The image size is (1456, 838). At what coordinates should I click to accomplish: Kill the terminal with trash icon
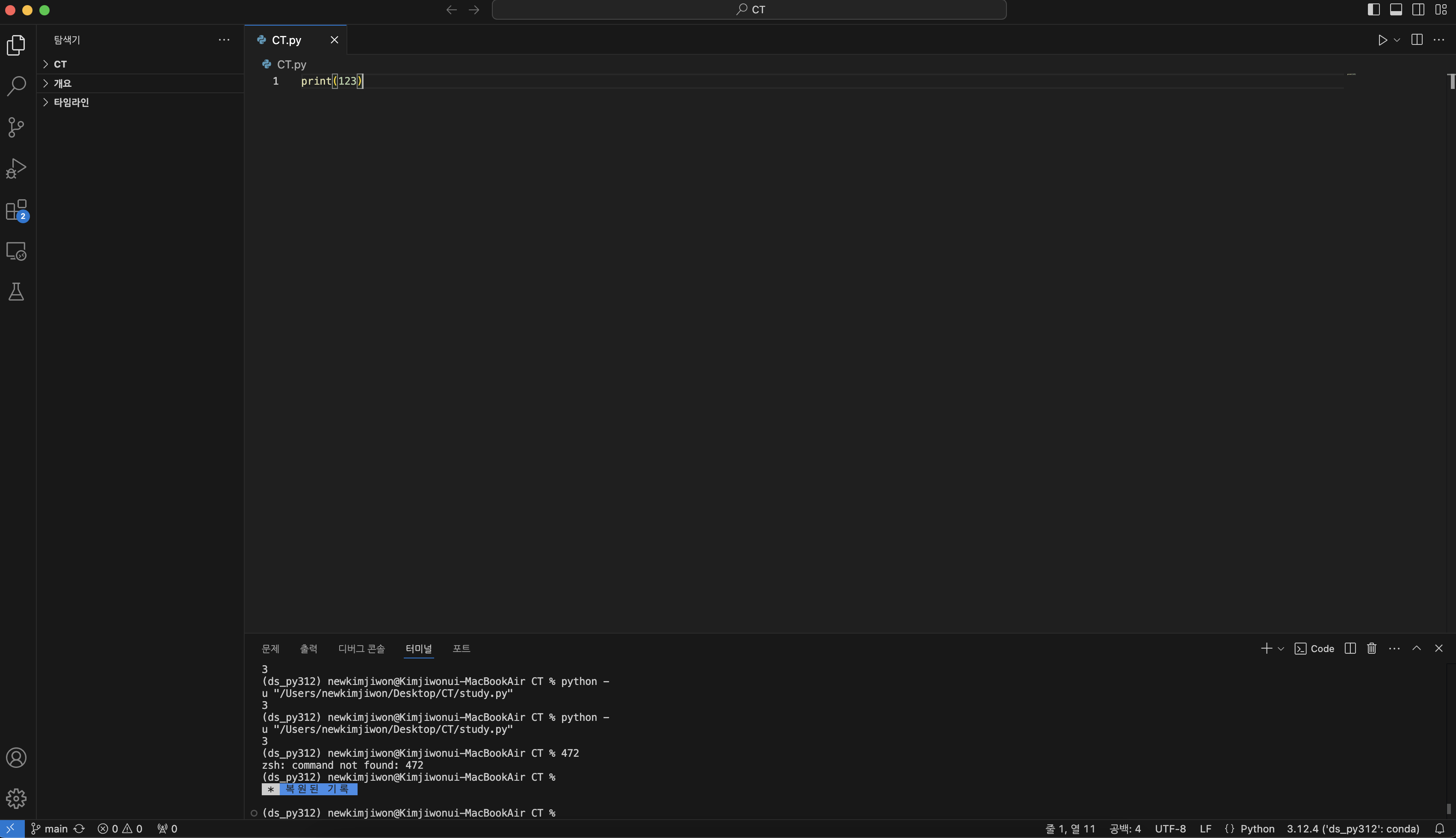pyautogui.click(x=1372, y=649)
